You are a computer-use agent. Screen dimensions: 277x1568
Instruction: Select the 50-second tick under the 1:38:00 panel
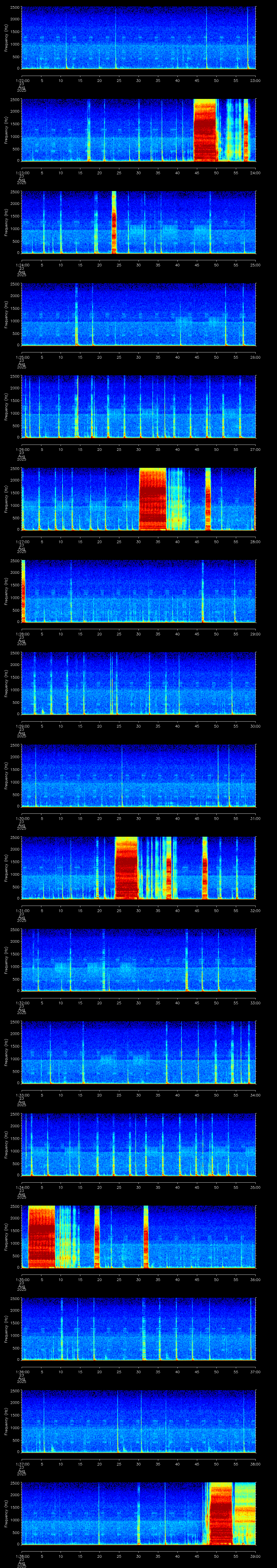pyautogui.click(x=217, y=1556)
